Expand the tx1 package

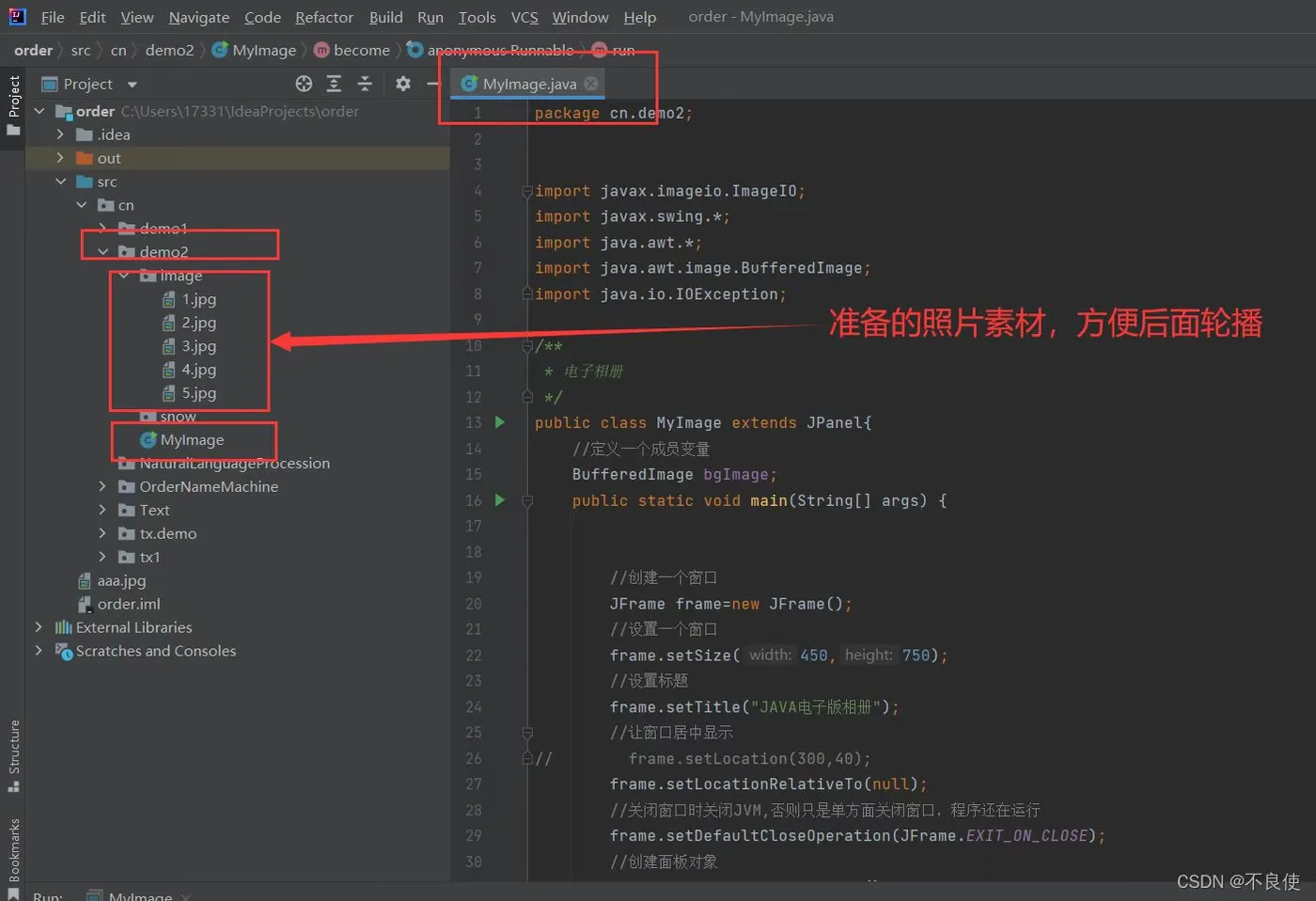tap(102, 557)
